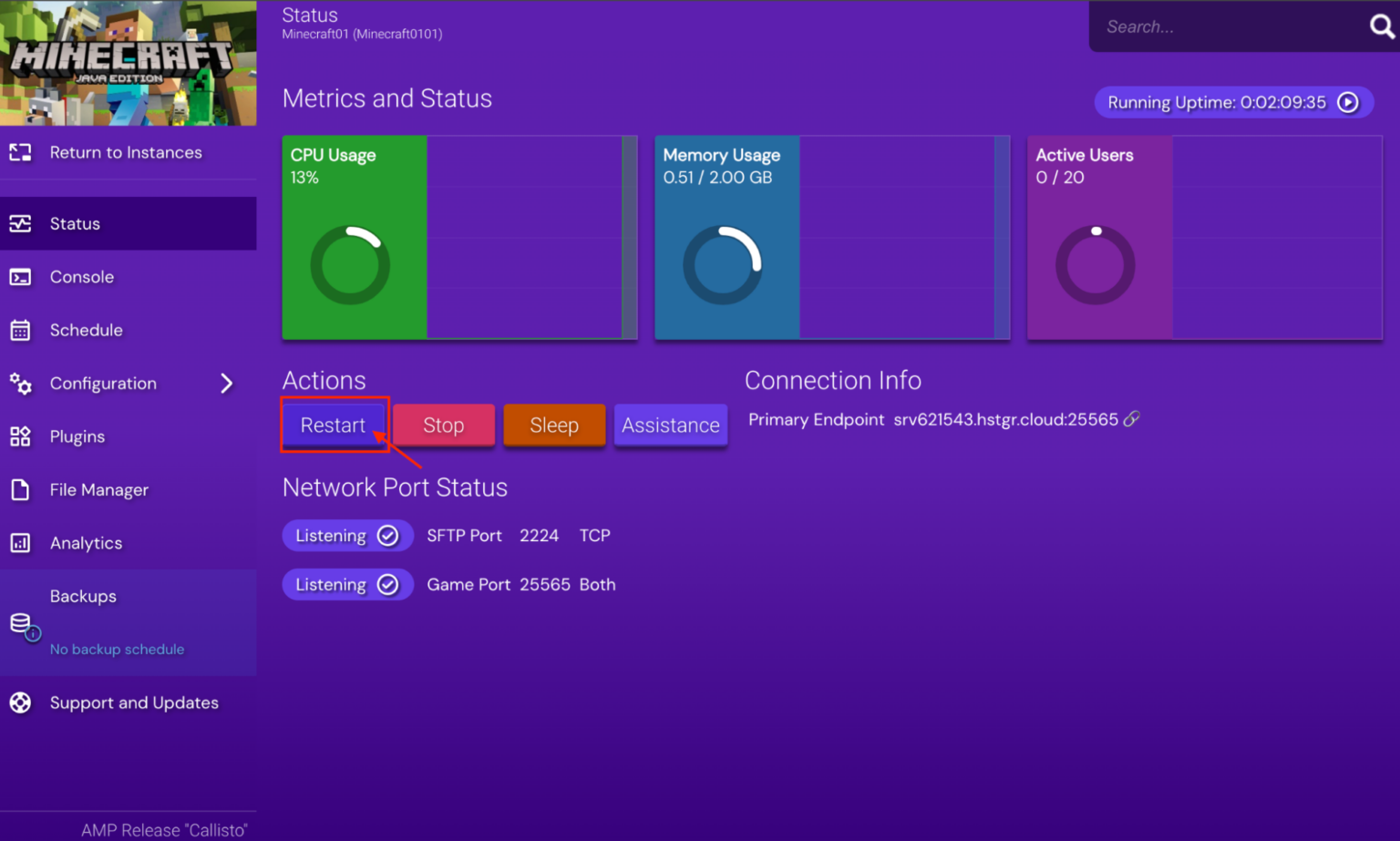Open Support and Updates lifebuoy icon
Viewport: 1400px width, 841px height.
tap(20, 703)
